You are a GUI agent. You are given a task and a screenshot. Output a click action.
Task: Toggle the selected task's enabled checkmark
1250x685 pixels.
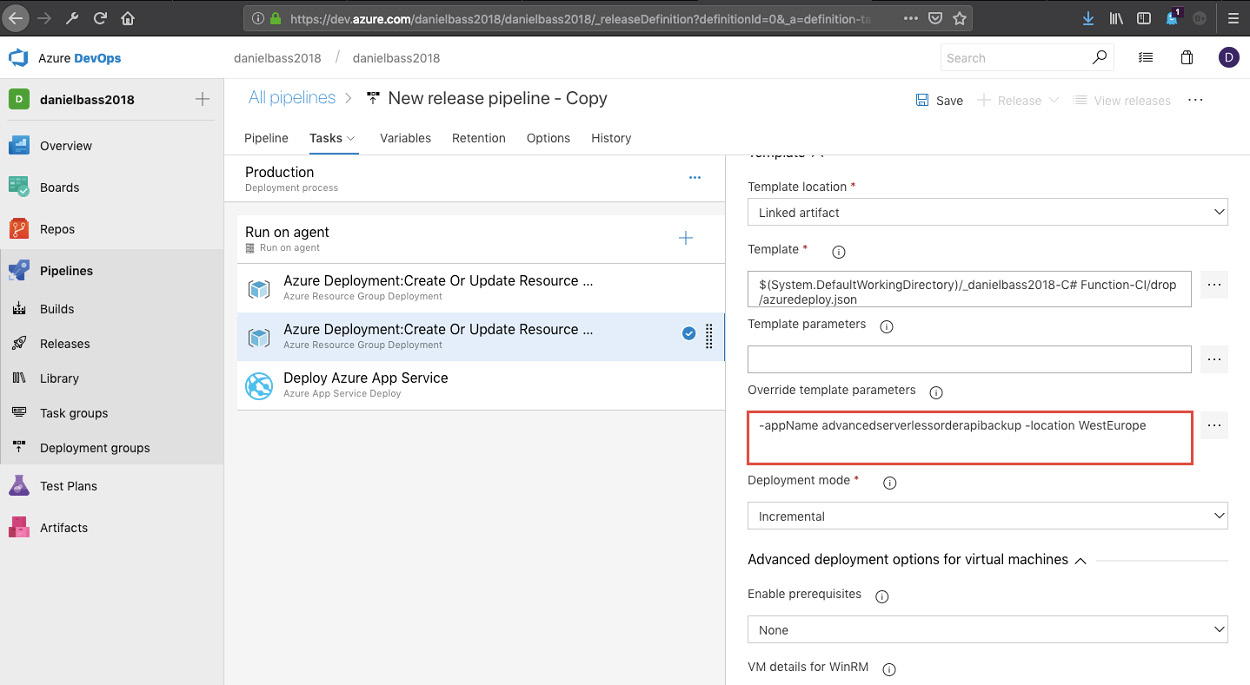pyautogui.click(x=689, y=334)
